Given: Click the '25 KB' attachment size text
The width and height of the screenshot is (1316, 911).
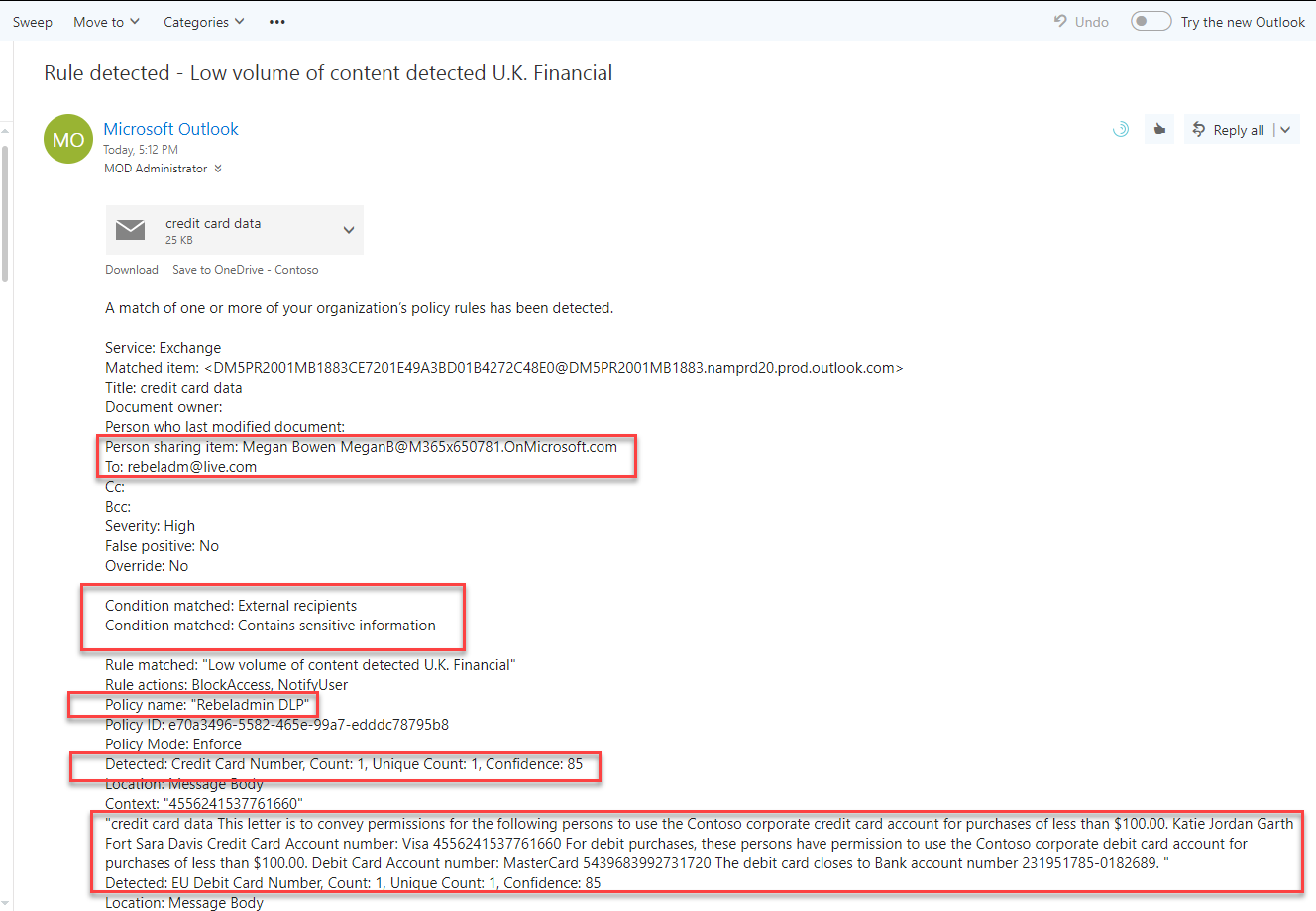Looking at the screenshot, I should click(179, 240).
